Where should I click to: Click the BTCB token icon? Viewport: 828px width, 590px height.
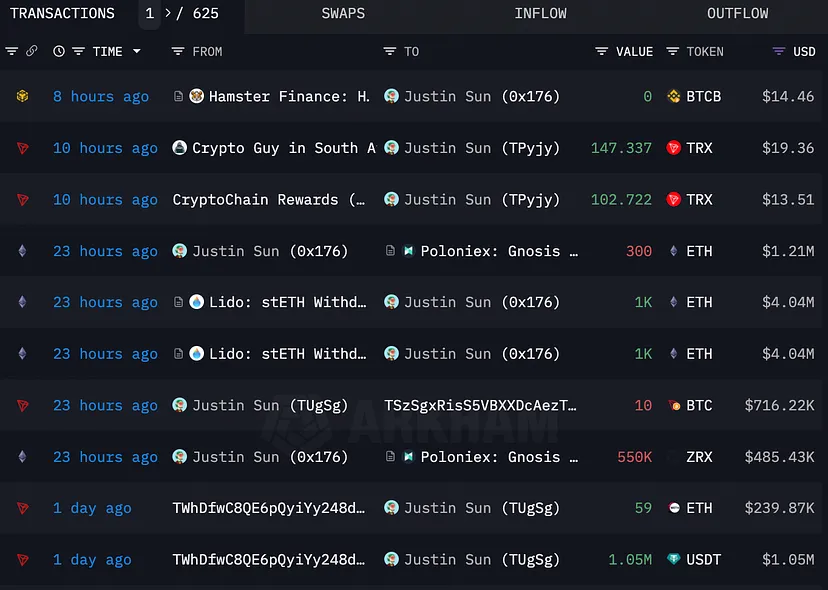pos(674,96)
